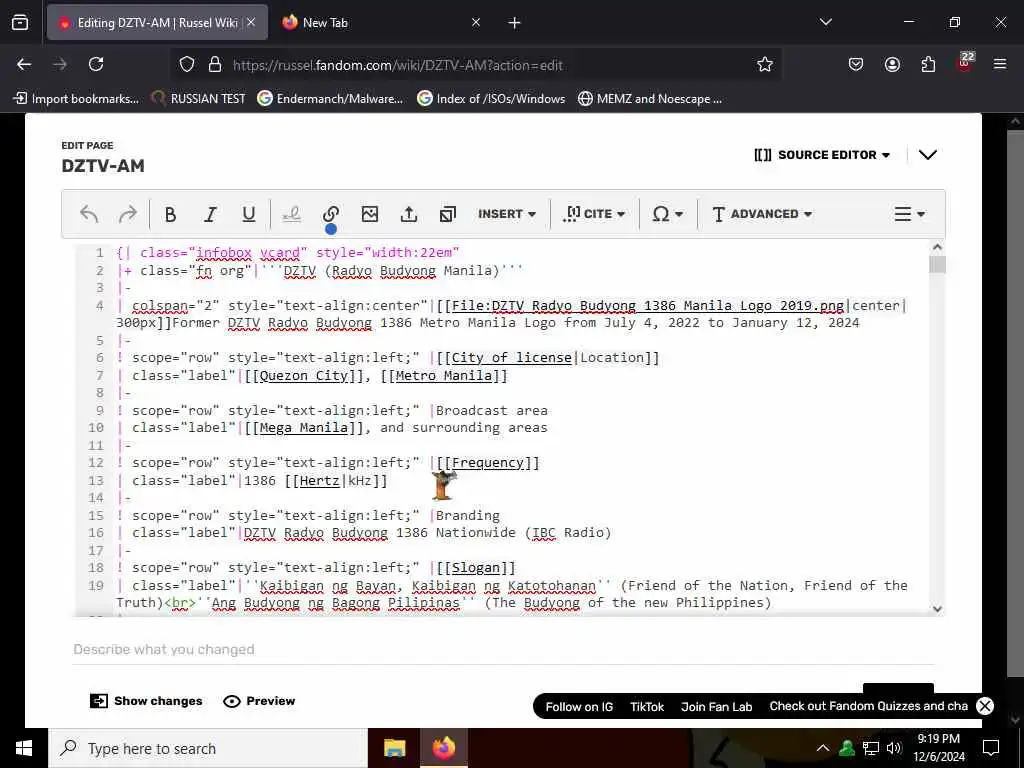The image size is (1024, 768).
Task: Open the Firefox application menu
Action: 1000,64
